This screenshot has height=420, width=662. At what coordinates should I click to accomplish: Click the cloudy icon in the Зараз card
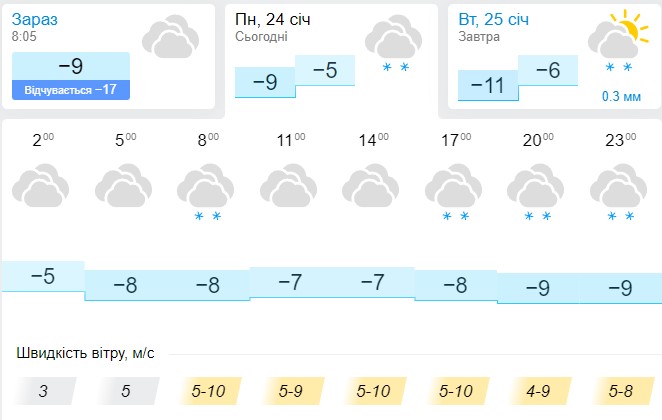tap(171, 37)
